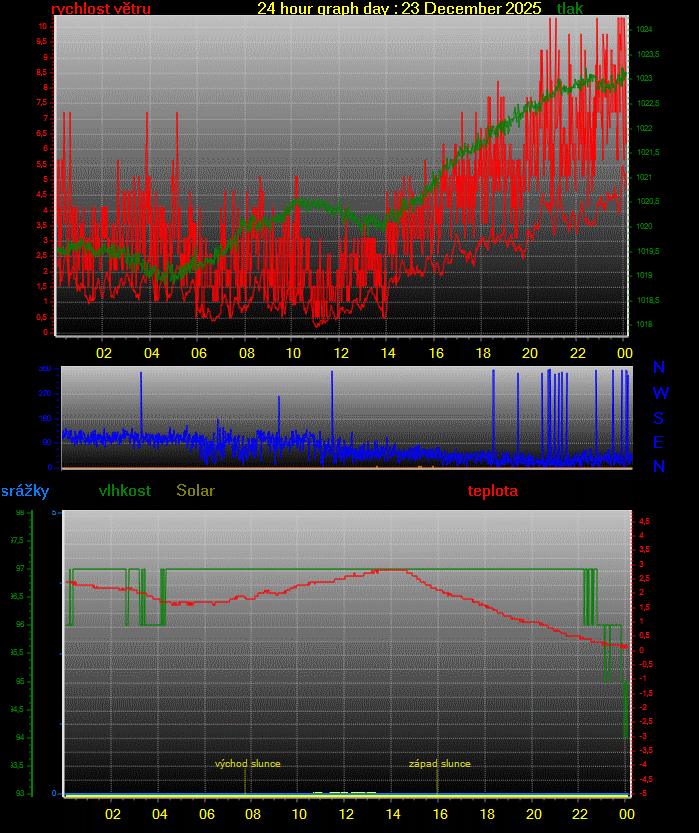This screenshot has height=833, width=699.
Task: Click the 'W' wind direction letter
Action: tap(660, 393)
